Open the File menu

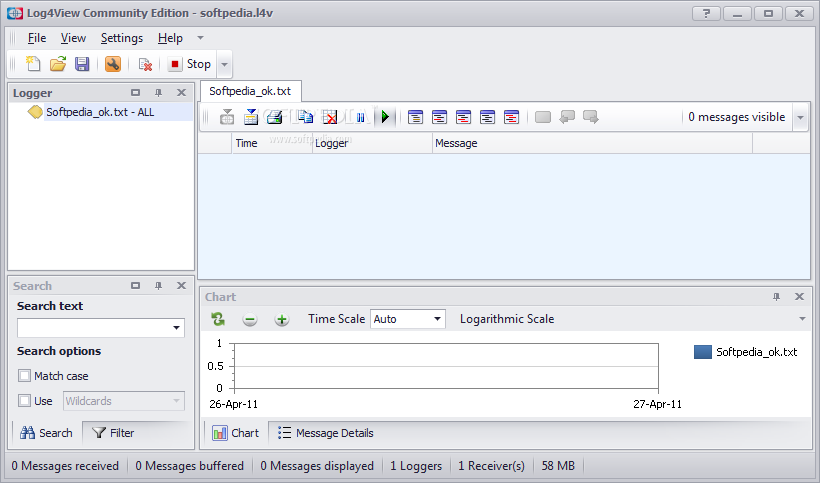[x=37, y=38]
